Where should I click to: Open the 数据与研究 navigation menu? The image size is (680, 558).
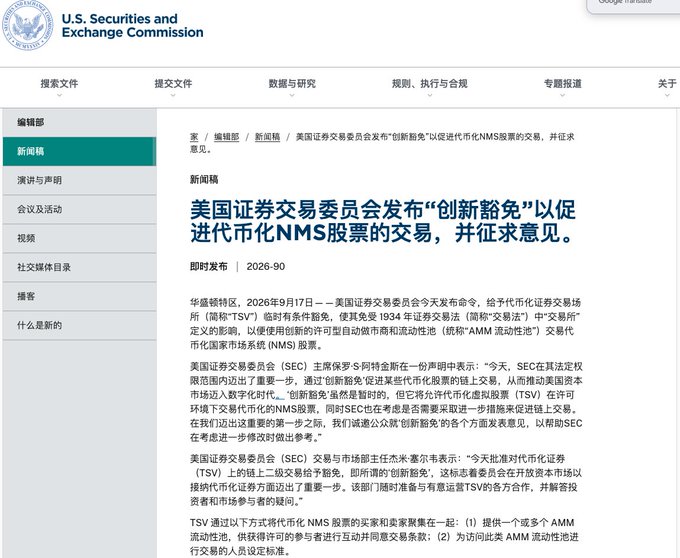pos(292,84)
